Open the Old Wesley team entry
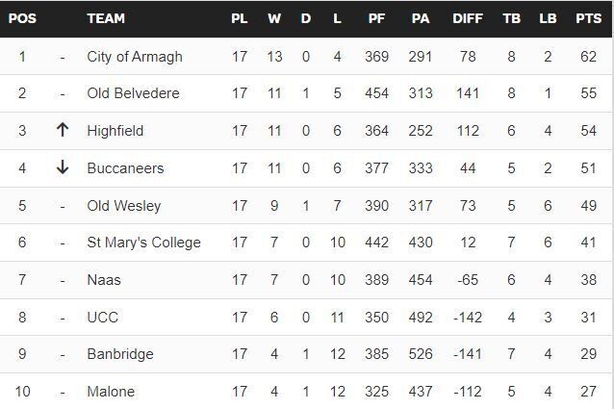The width and height of the screenshot is (614, 409). coord(124,206)
